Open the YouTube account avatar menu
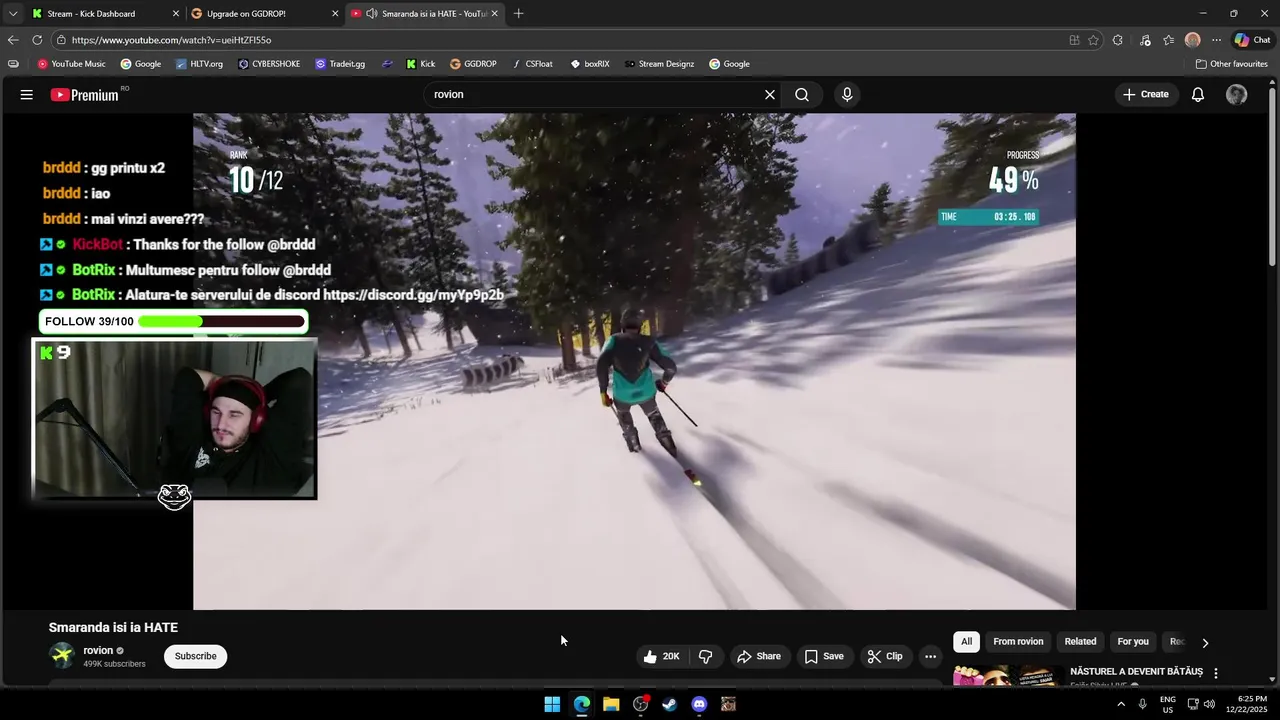1280x720 pixels. click(x=1237, y=95)
